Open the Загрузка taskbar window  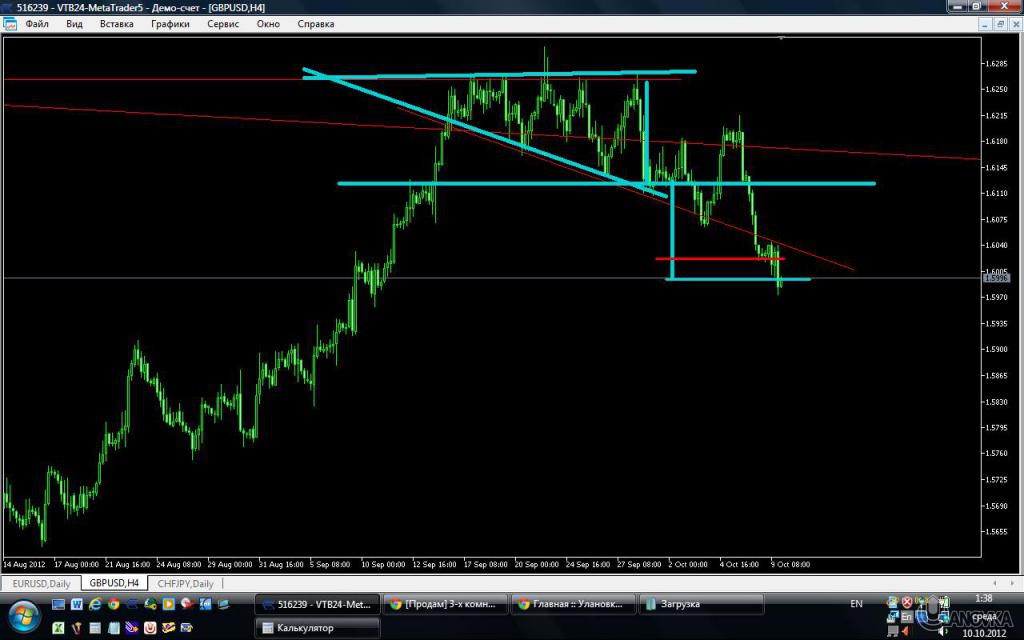[x=701, y=604]
